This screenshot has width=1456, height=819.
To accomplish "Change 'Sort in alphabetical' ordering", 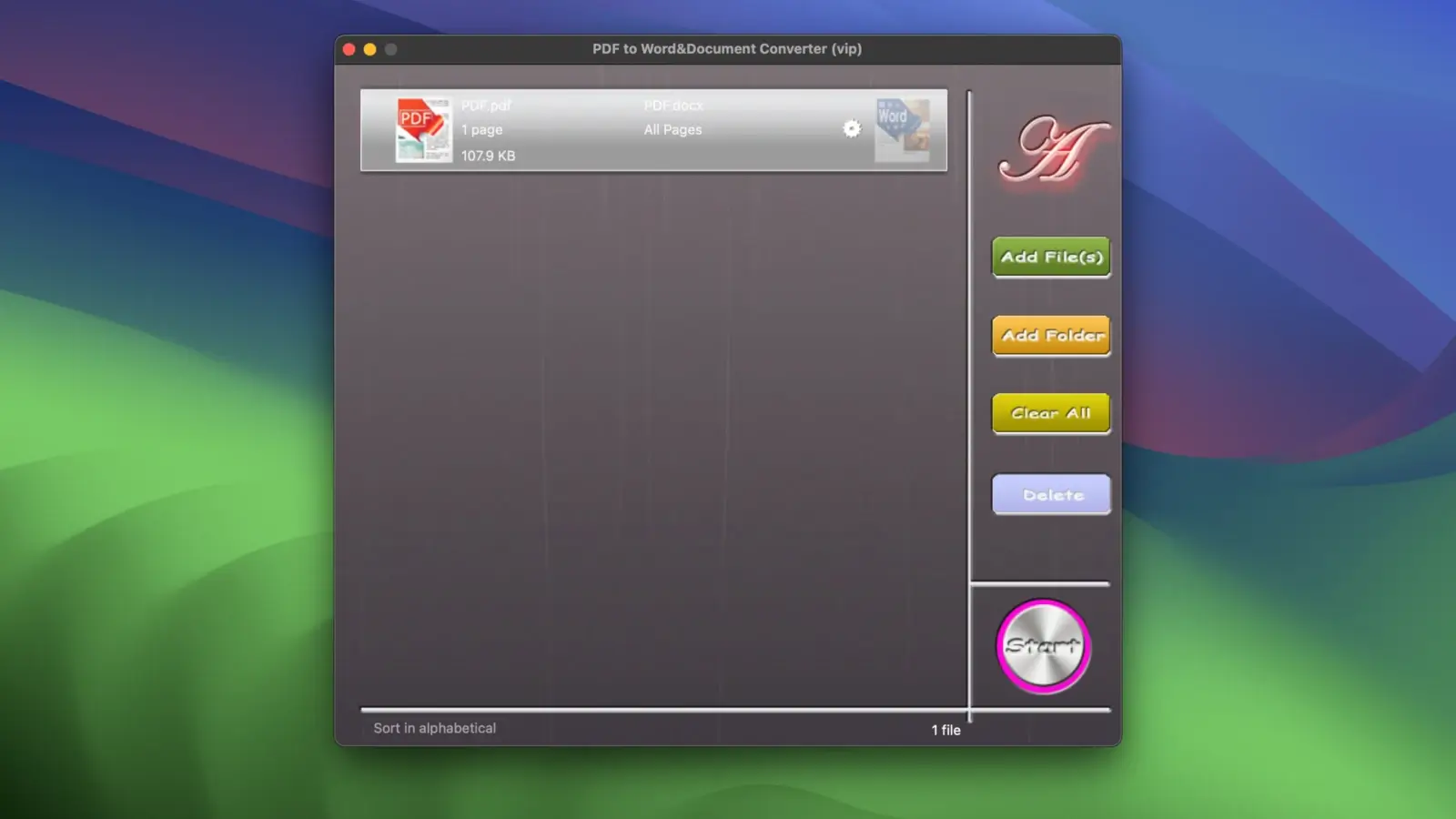I will coord(435,727).
